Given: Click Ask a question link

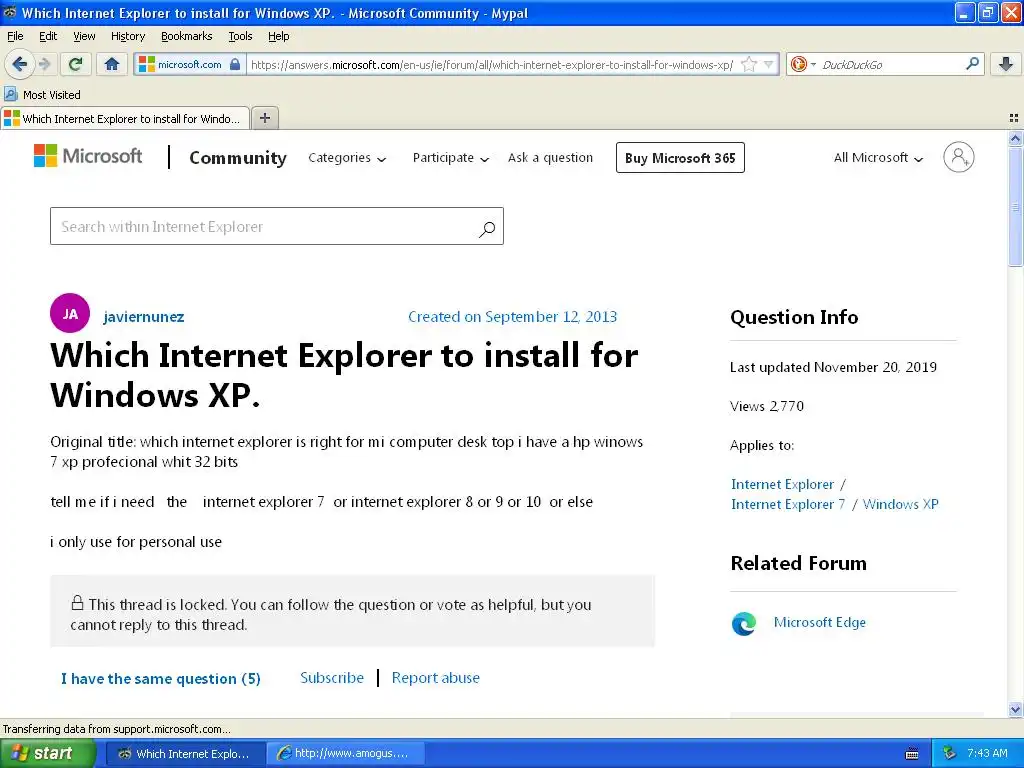Looking at the screenshot, I should (551, 158).
